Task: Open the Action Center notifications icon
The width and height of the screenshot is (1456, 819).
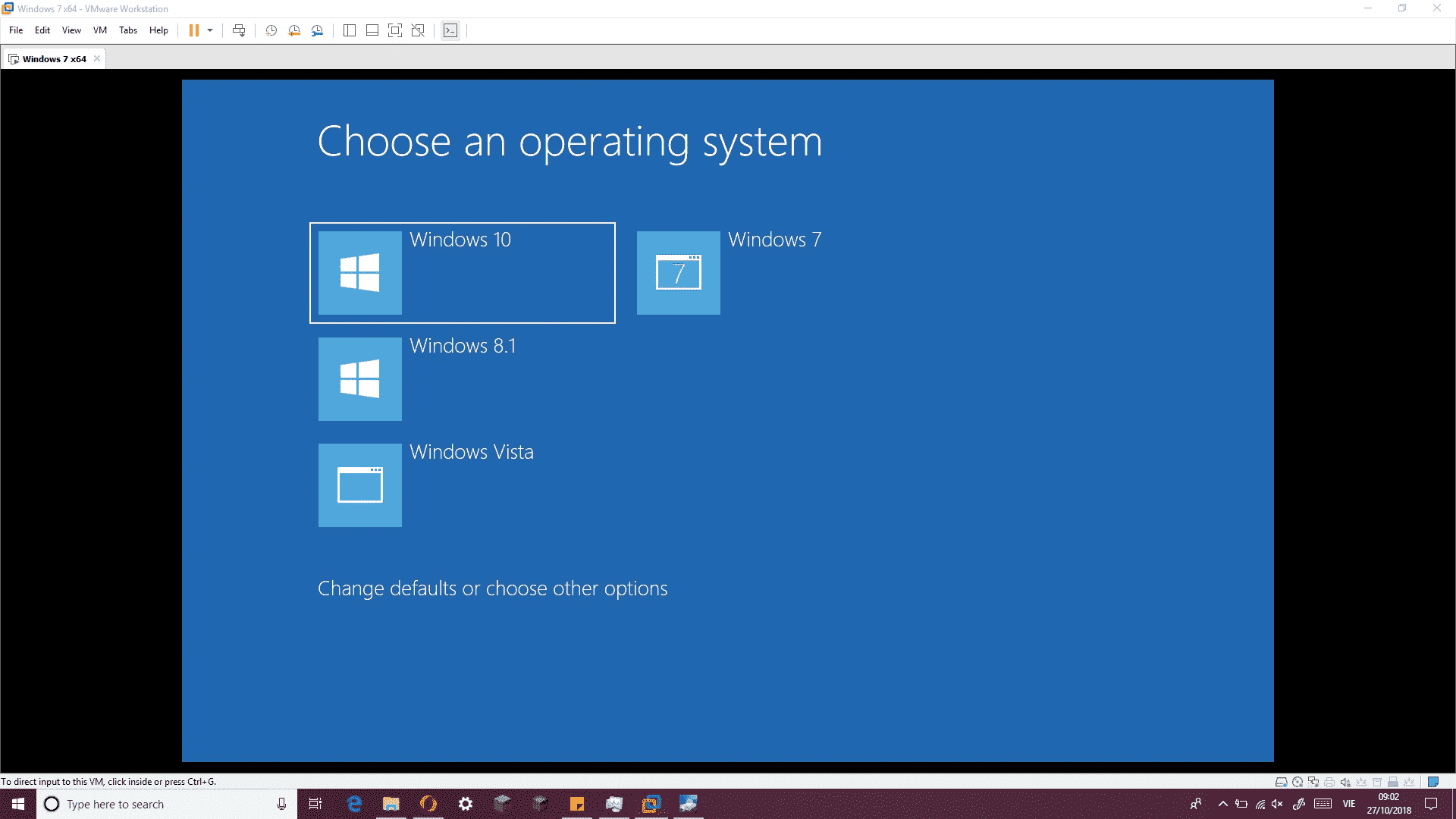Action: [x=1431, y=804]
